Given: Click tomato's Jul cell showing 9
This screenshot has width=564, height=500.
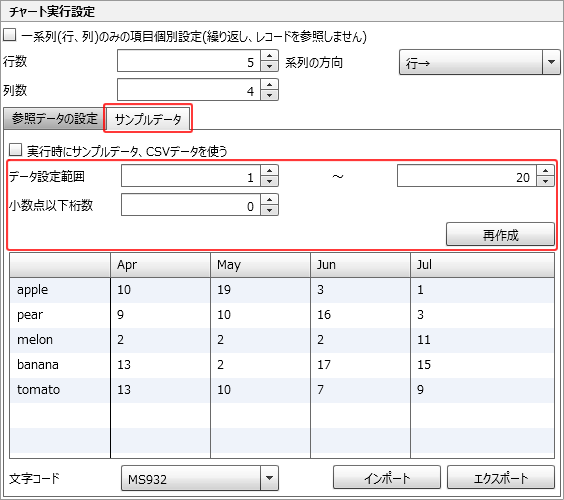Looking at the screenshot, I should (482, 390).
